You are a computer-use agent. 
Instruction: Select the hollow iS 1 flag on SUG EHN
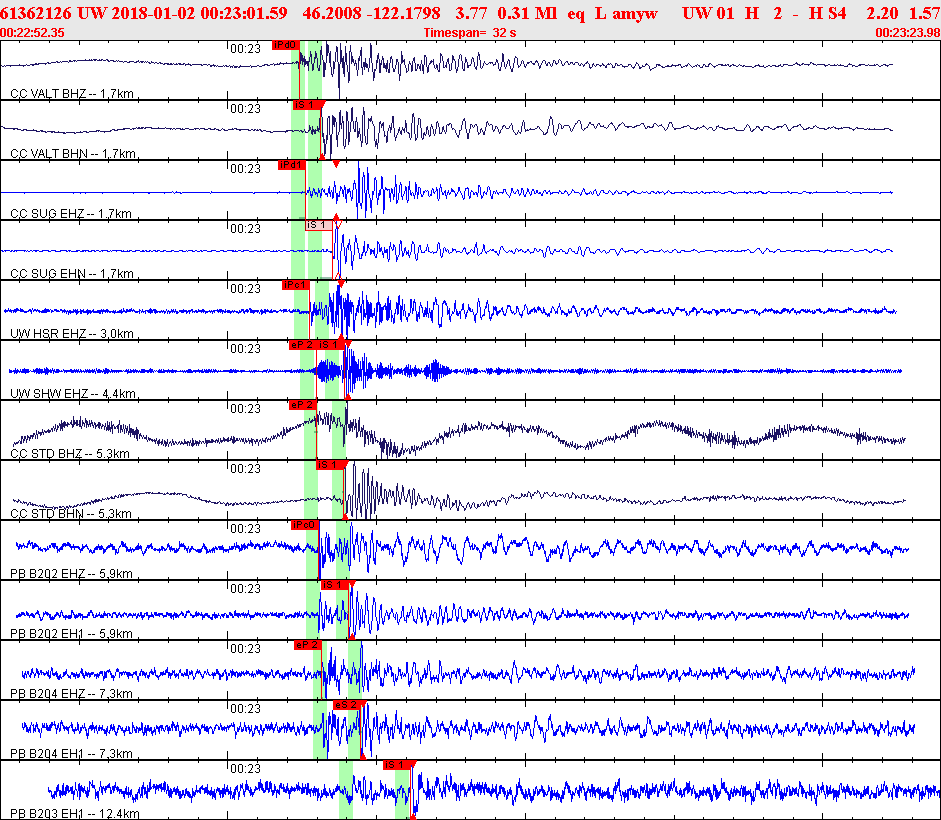[319, 225]
